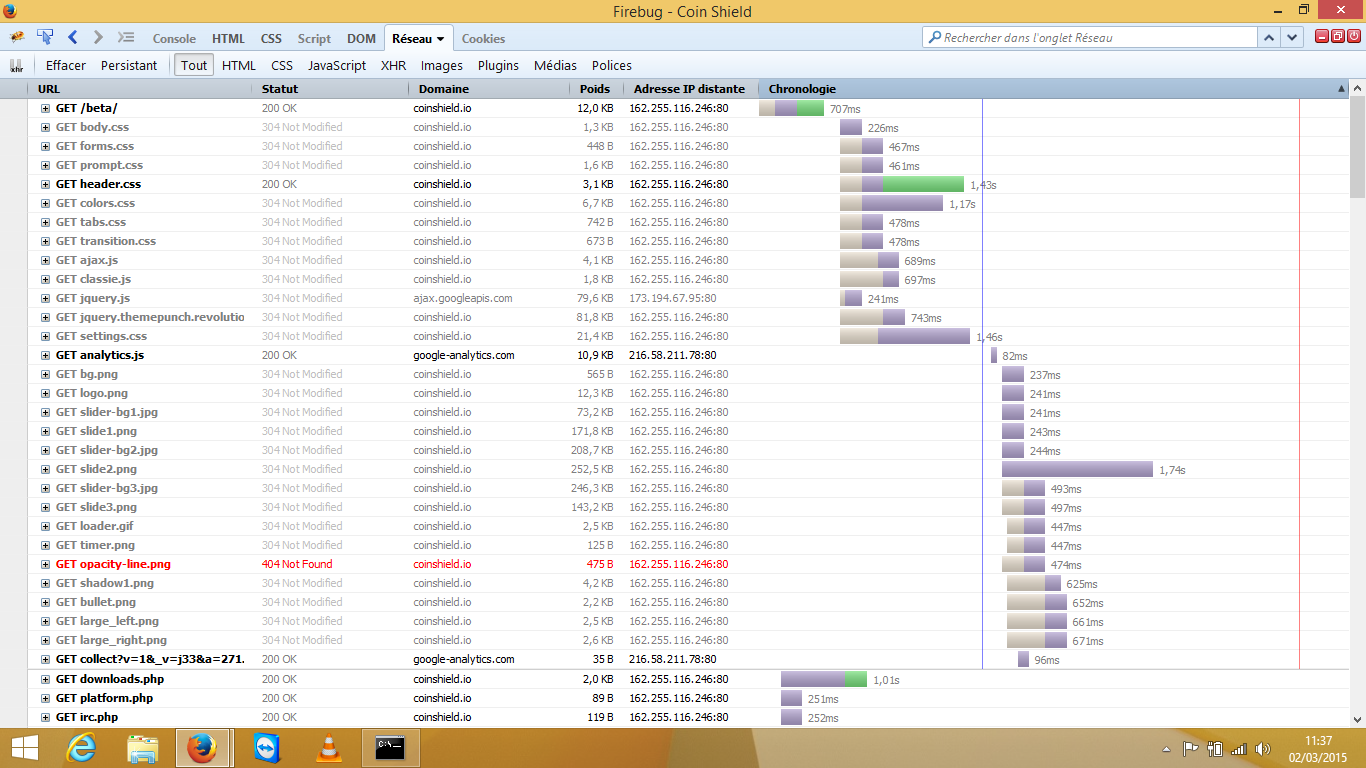Image resolution: width=1366 pixels, height=768 pixels.
Task: Click the 404 Not Found status text
Action: click(x=297, y=564)
